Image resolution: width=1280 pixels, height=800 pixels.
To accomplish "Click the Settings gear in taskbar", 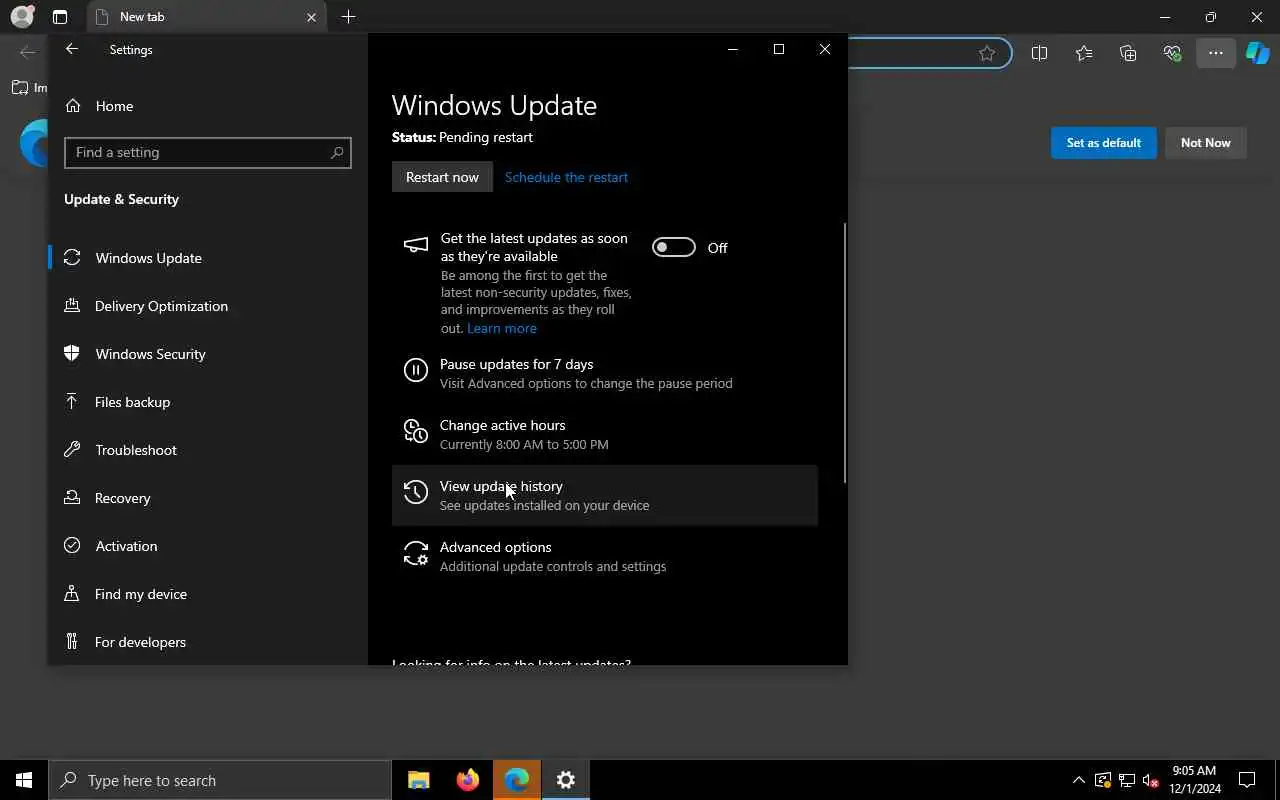I will pyautogui.click(x=565, y=780).
